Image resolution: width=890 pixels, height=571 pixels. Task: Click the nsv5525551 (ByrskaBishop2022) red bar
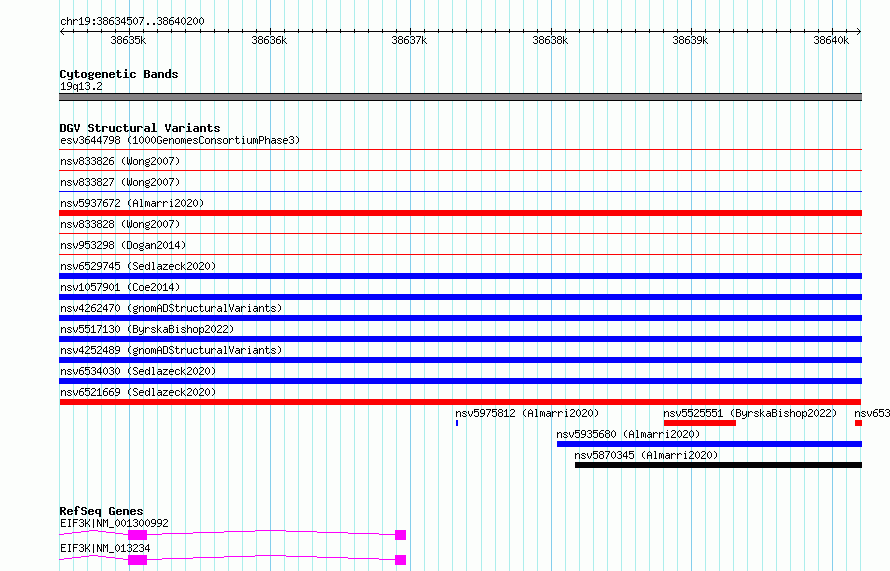pyautogui.click(x=699, y=423)
